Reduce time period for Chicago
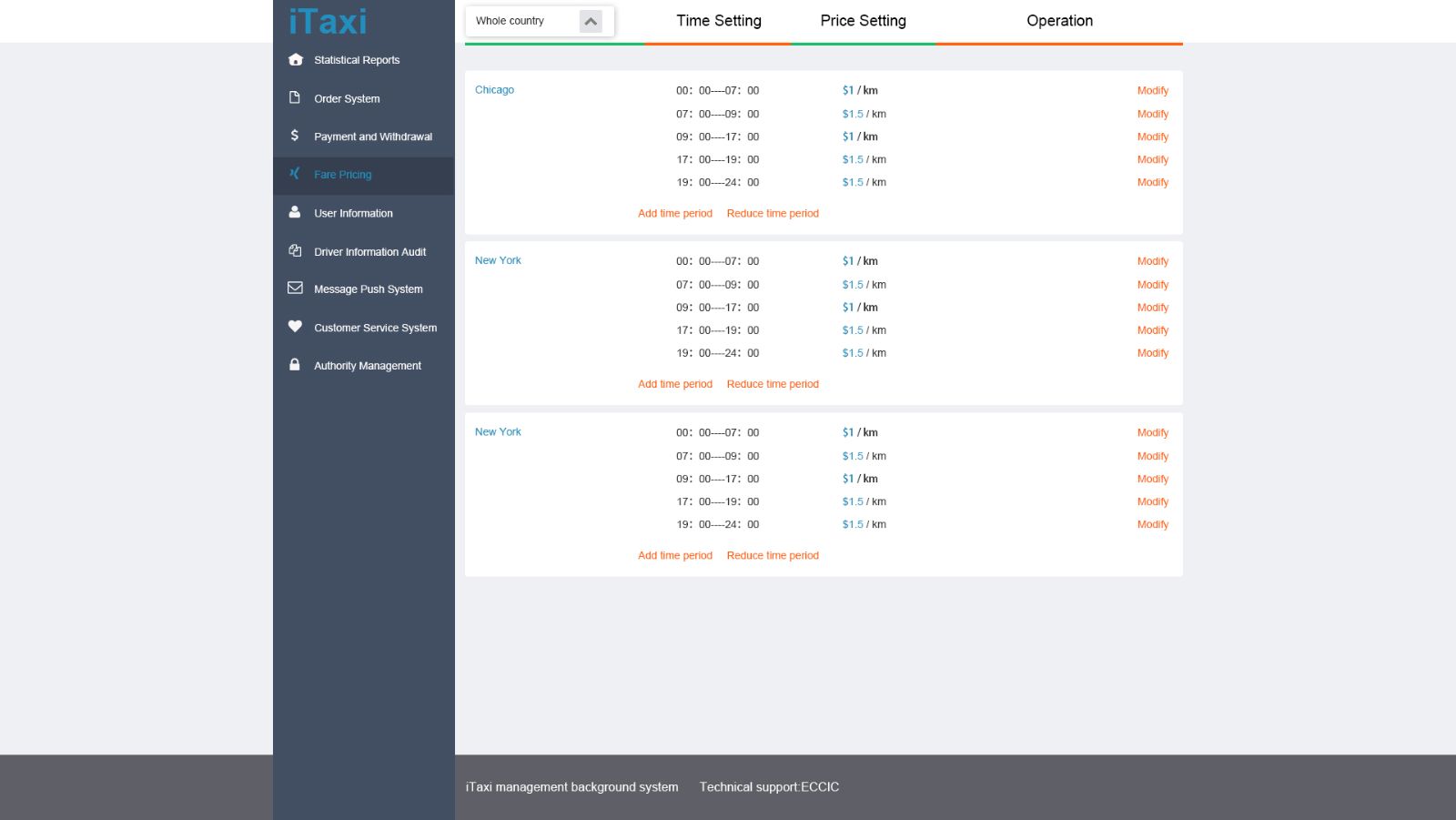 [773, 213]
